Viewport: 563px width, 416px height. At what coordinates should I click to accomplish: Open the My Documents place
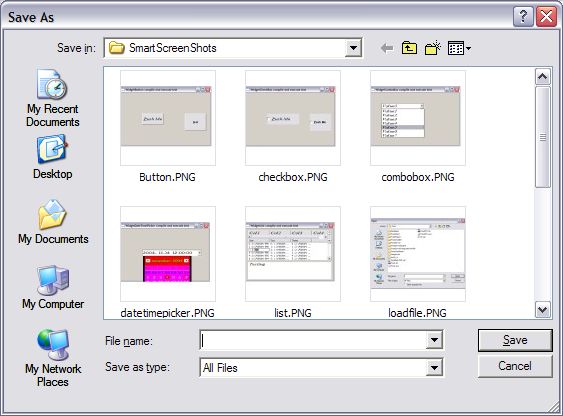(x=53, y=222)
